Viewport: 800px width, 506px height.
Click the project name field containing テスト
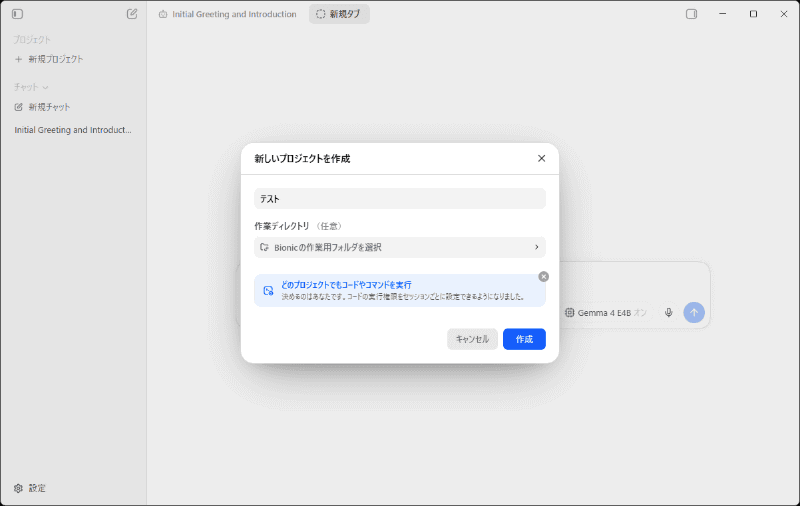(x=399, y=198)
